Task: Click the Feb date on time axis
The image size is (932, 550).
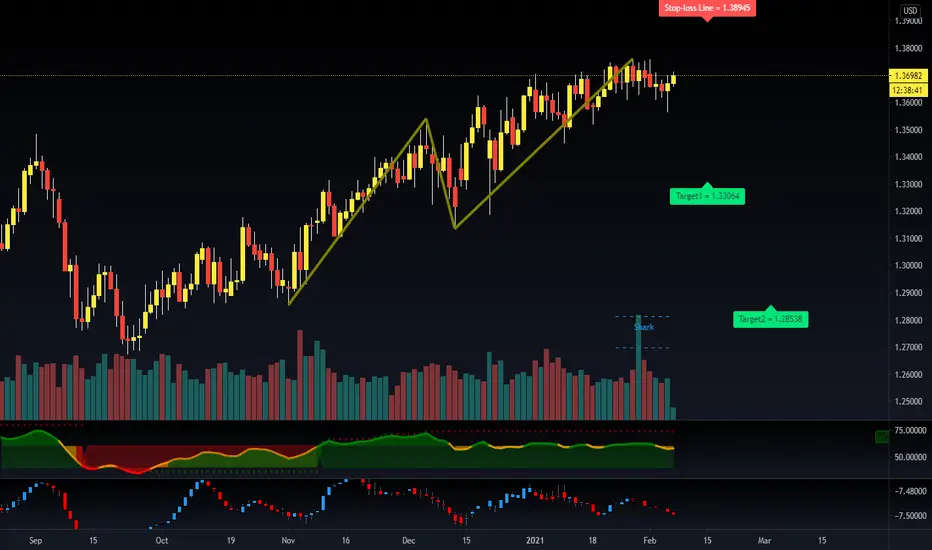Action: coord(650,540)
